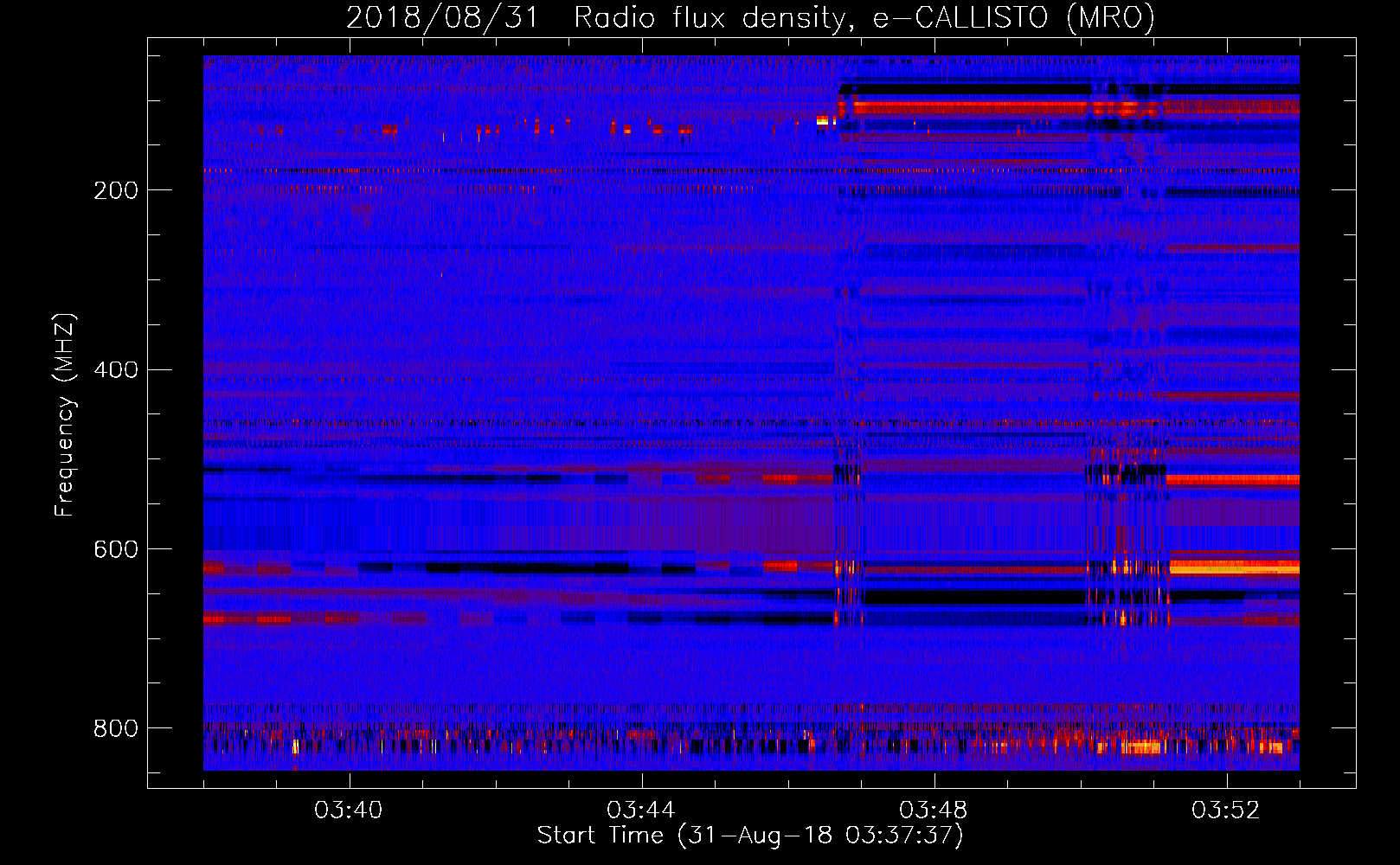Click the 400 frequency tick label
This screenshot has width=1400, height=865.
[x=116, y=370]
